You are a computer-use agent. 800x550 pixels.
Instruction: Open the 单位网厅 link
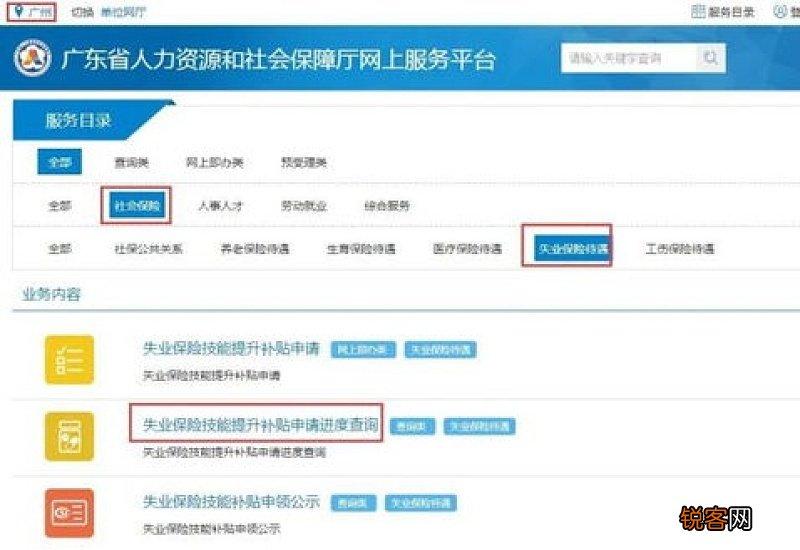[x=123, y=12]
